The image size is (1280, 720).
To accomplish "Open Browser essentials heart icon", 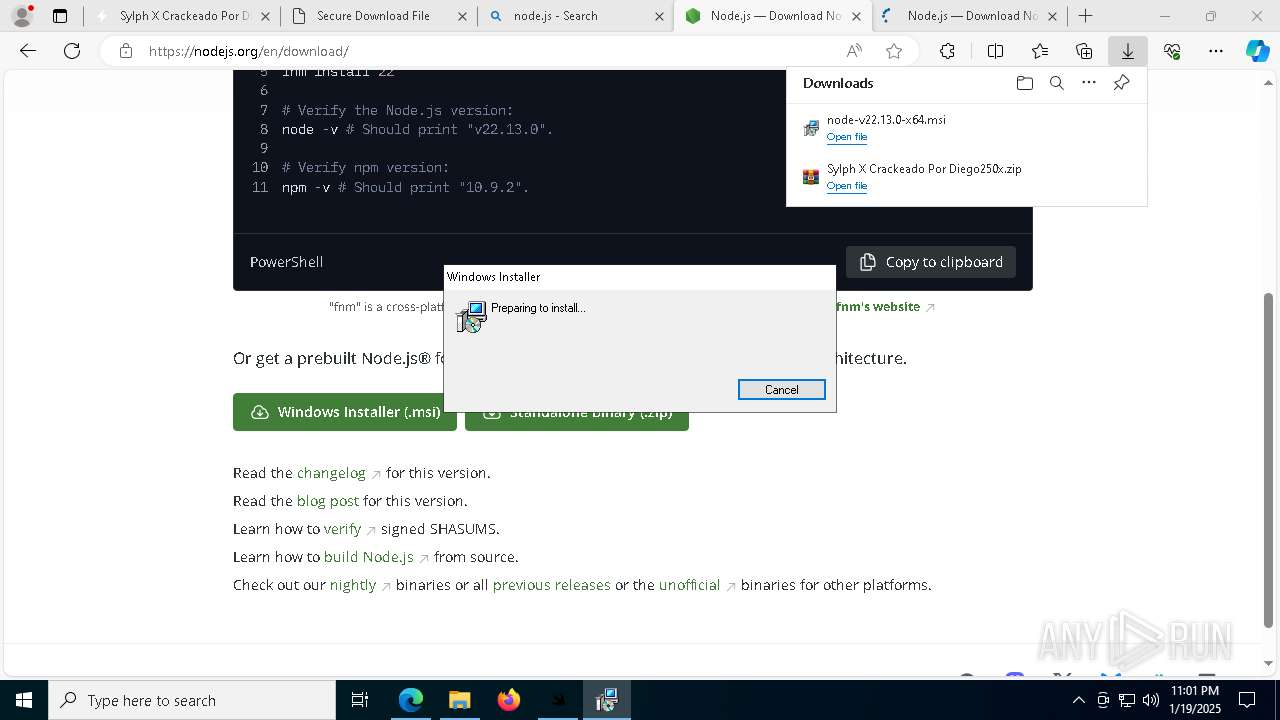I will point(1172,51).
